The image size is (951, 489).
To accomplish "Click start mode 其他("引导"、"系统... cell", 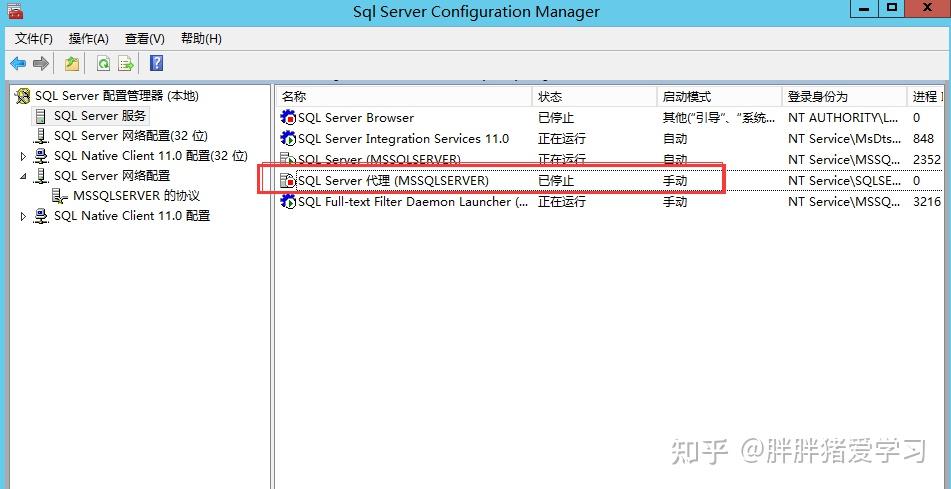I will coord(719,118).
